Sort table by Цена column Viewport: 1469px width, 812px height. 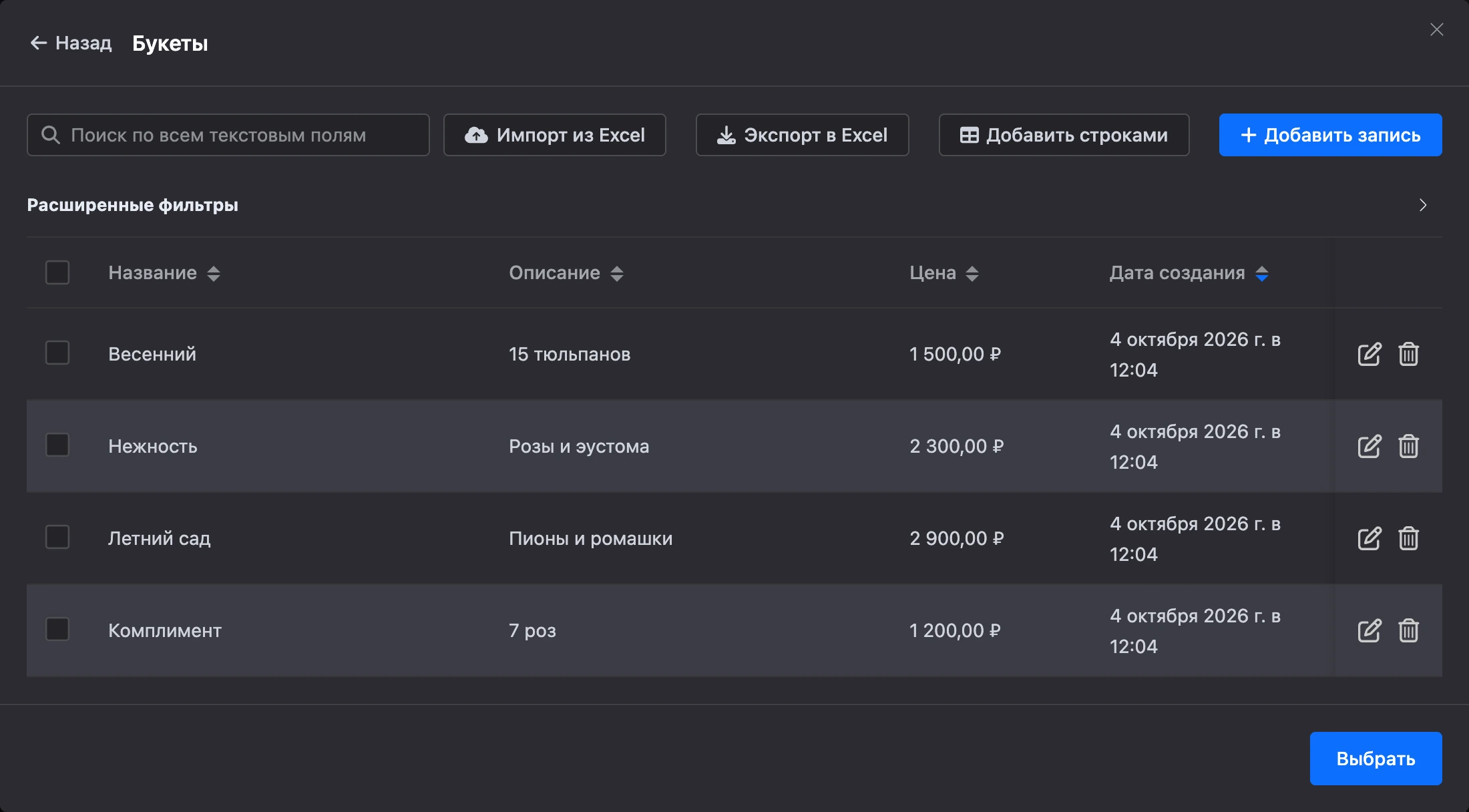pyautogui.click(x=944, y=273)
